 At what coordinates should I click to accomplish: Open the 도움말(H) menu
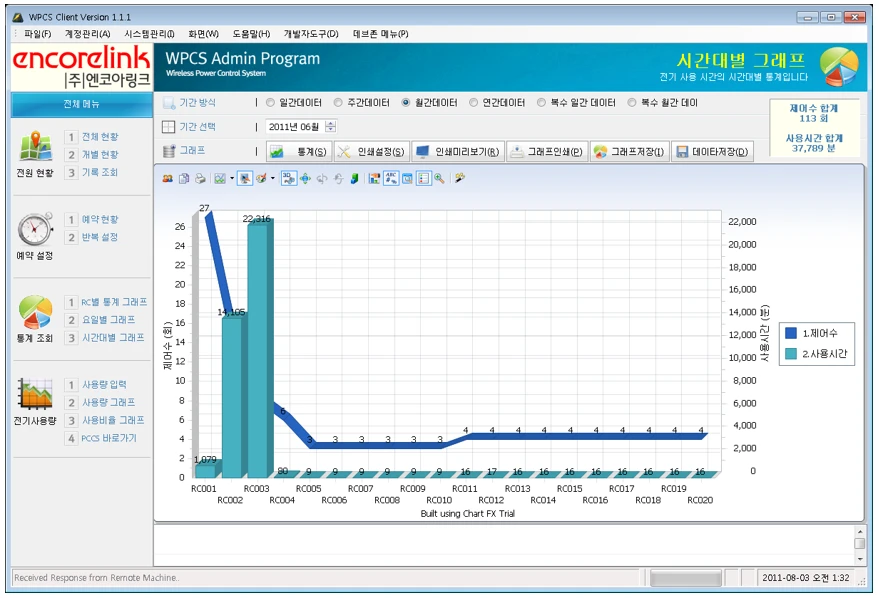coord(251,34)
